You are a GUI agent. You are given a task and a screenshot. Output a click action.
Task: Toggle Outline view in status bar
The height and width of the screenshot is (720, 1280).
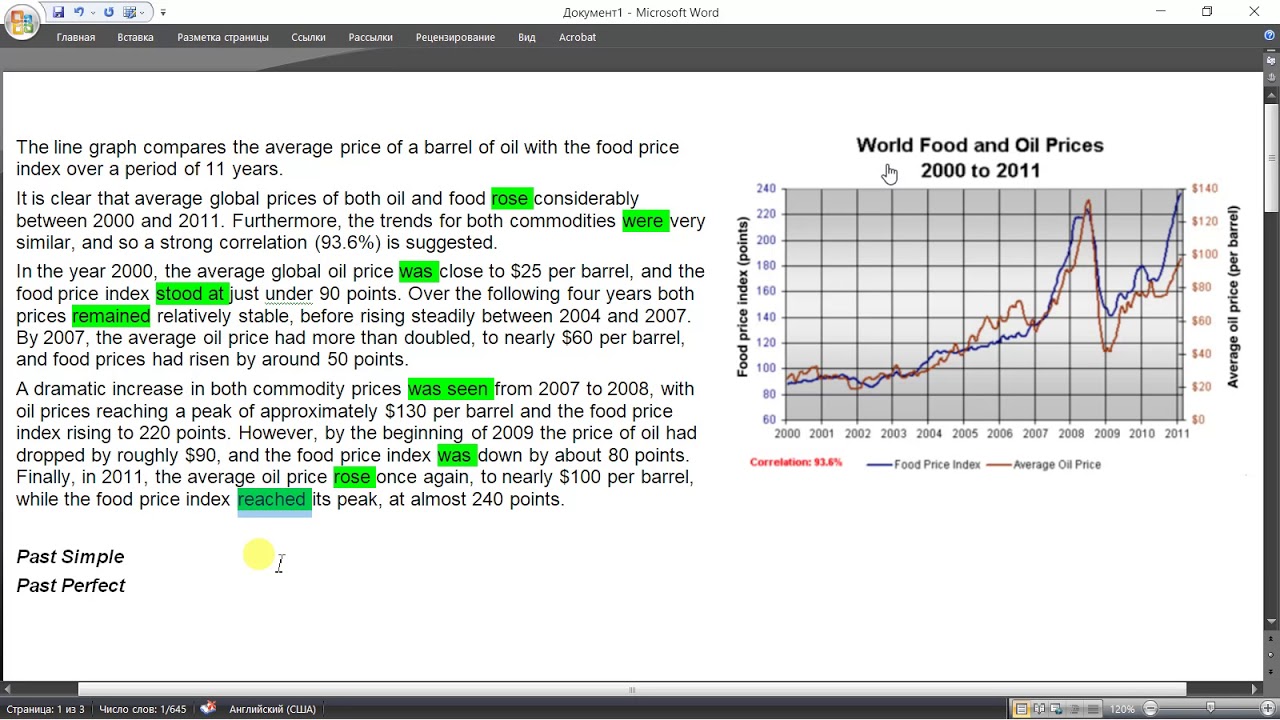point(1073,709)
